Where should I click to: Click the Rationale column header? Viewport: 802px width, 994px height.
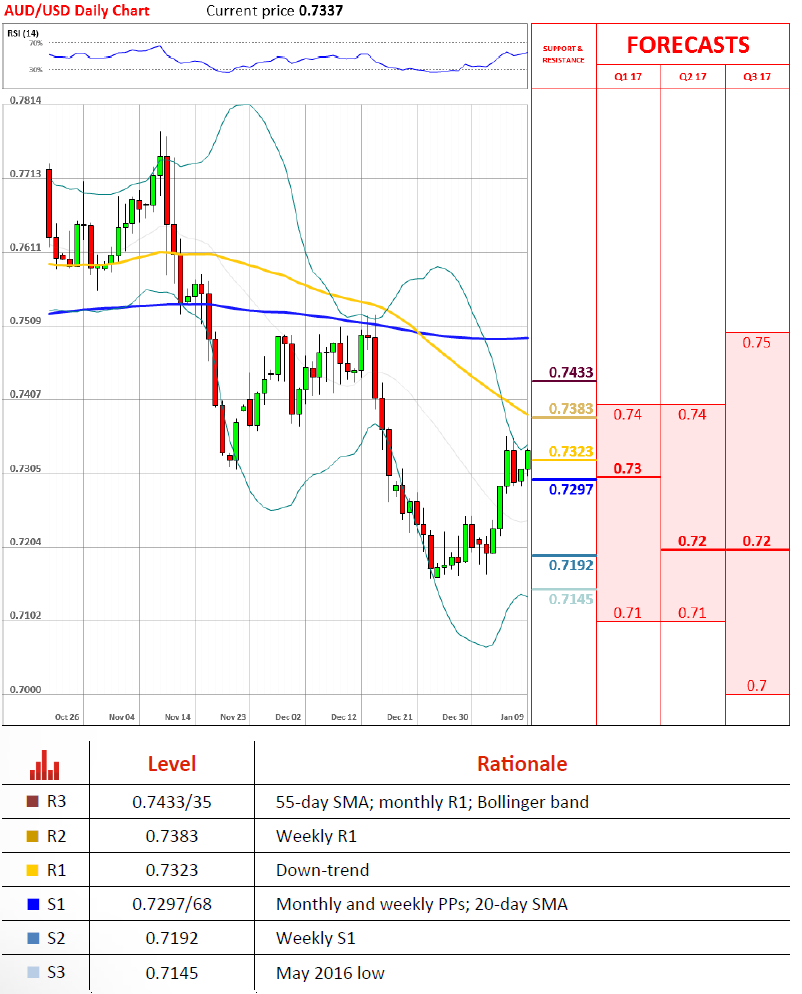pos(522,764)
